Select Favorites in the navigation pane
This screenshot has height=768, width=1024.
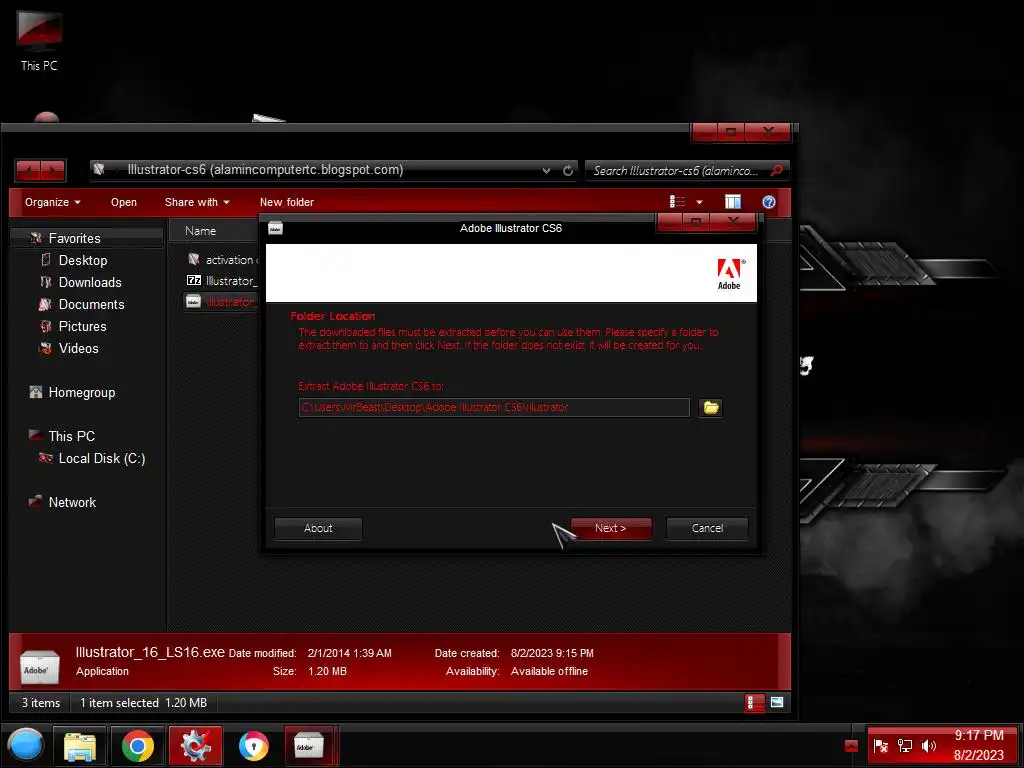[74, 238]
